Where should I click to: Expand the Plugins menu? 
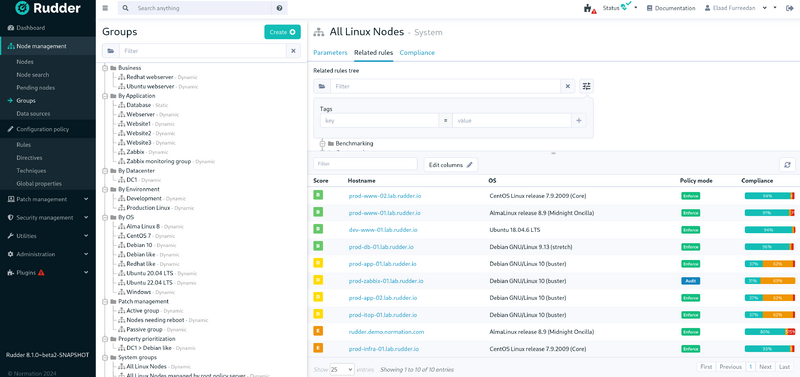coord(47,272)
